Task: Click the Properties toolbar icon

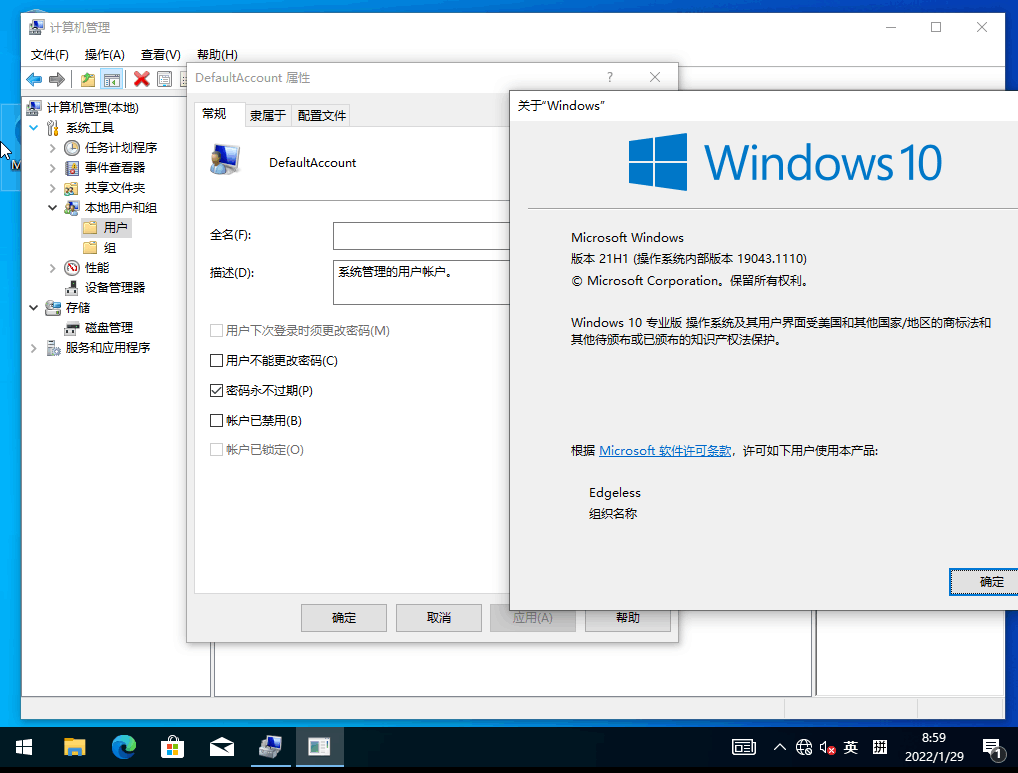Action: (x=165, y=79)
